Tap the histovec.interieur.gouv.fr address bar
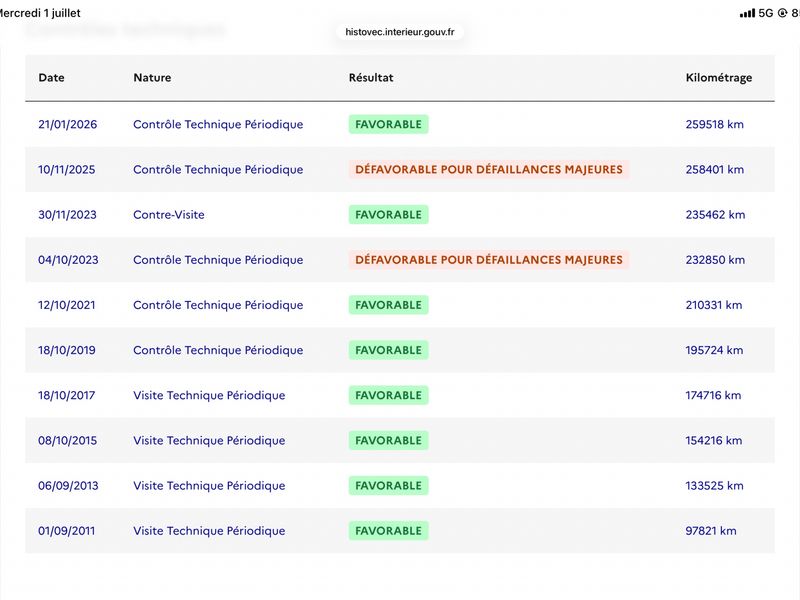The image size is (800, 600). click(399, 32)
